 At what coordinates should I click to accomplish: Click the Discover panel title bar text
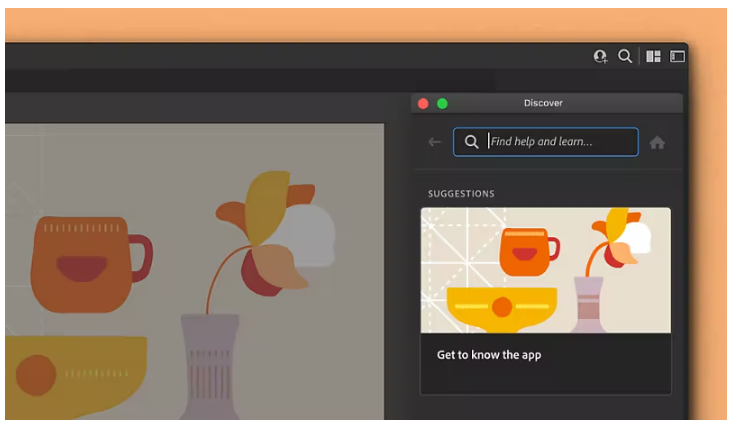coord(543,103)
